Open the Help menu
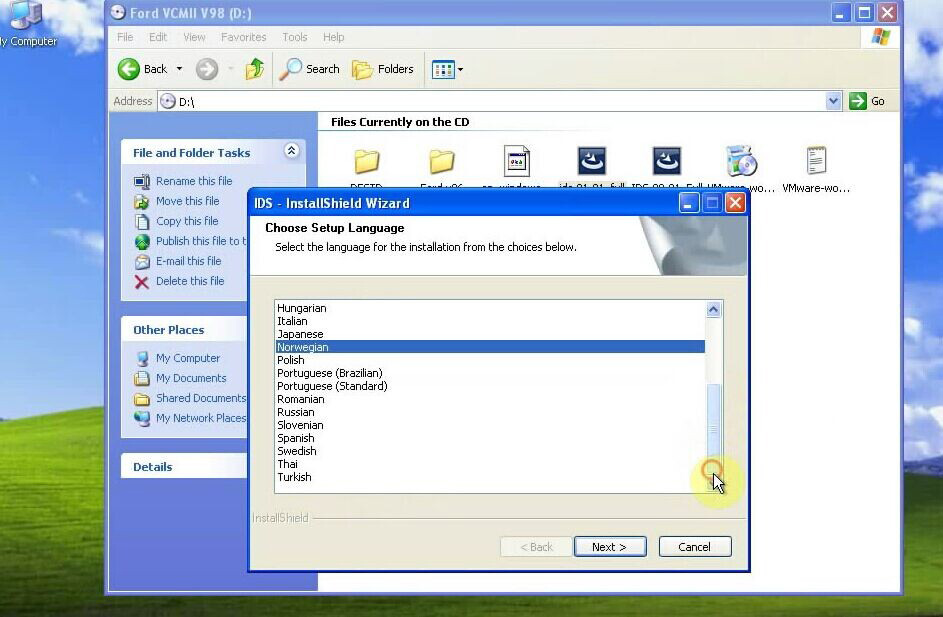Screen dimensions: 943x617 coord(333,37)
